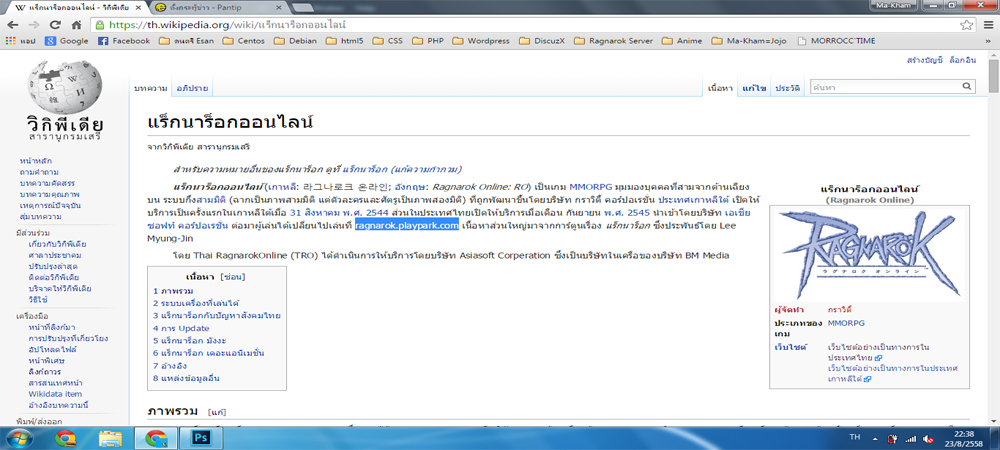Open the MORROCC'TIME bookmark
1000x450 pixels.
click(835, 41)
